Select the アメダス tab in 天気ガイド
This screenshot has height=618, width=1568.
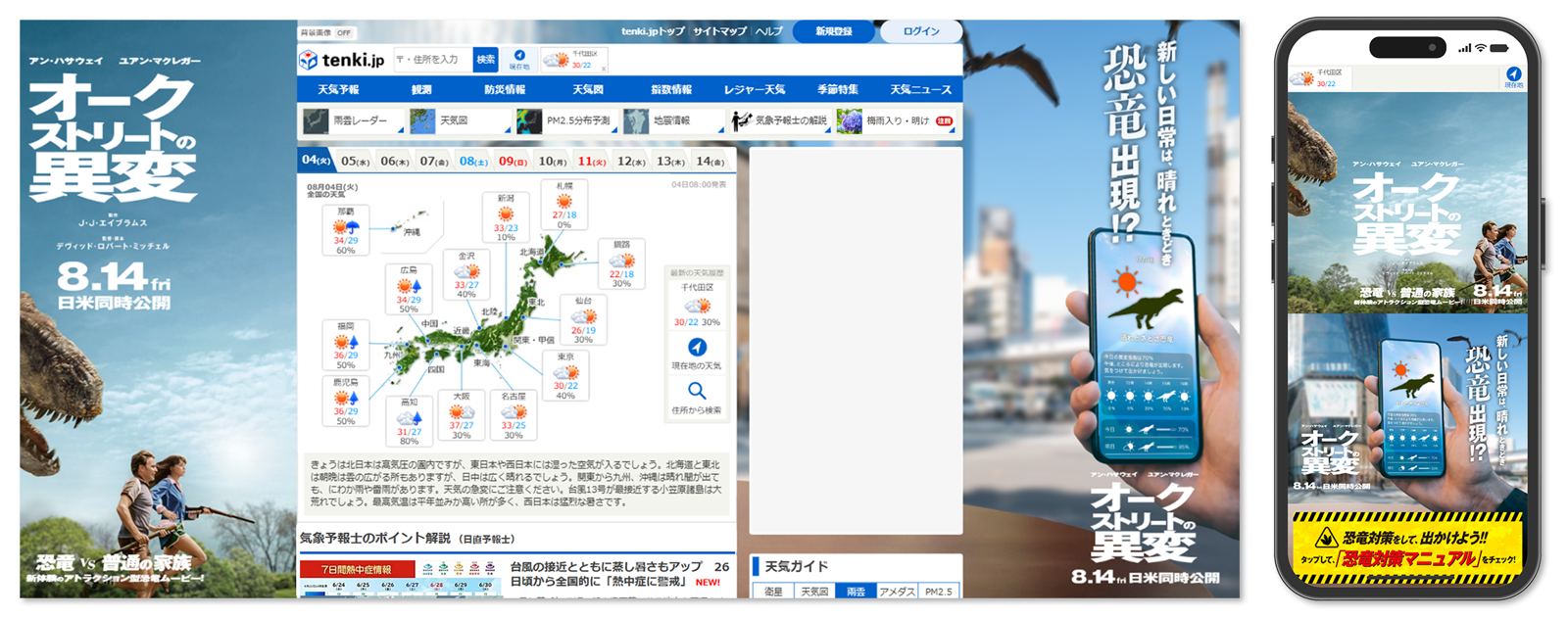coord(897,592)
